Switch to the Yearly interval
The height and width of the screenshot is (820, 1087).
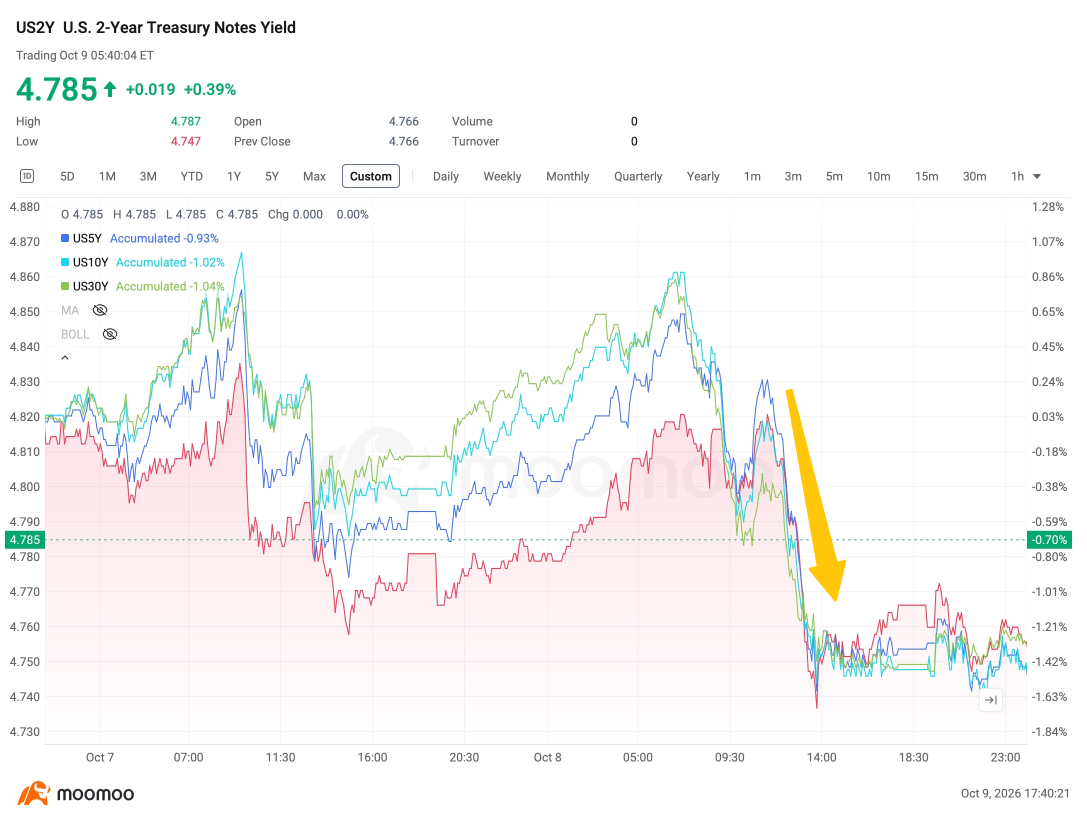click(x=703, y=176)
